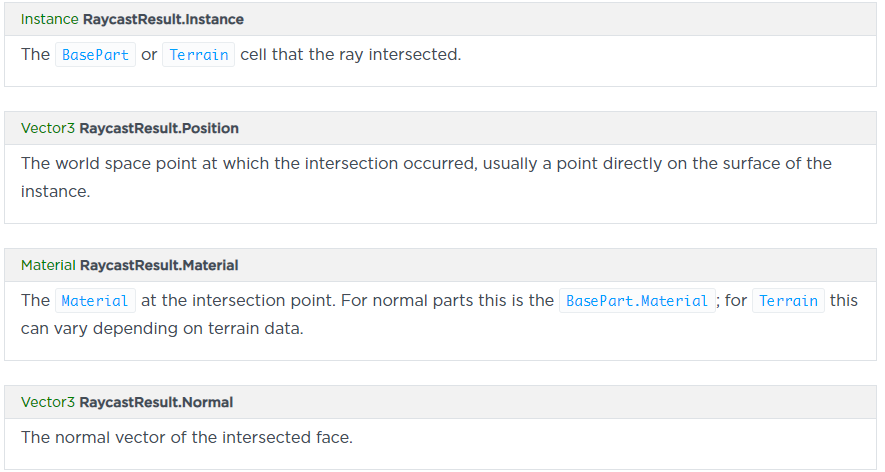Follow the BasePart.Material link
The image size is (885, 472).
(637, 301)
